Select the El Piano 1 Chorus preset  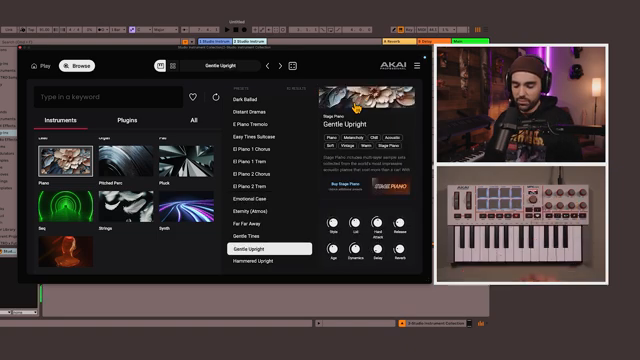coord(251,149)
